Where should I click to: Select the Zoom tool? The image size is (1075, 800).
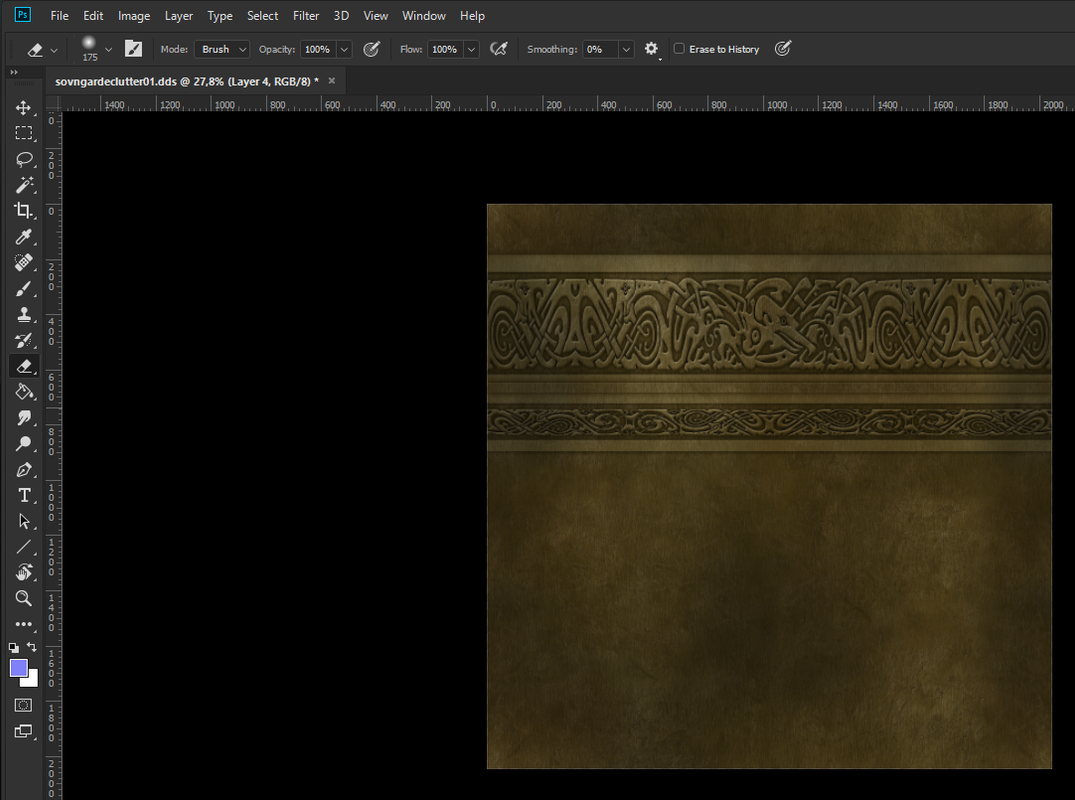(23, 598)
